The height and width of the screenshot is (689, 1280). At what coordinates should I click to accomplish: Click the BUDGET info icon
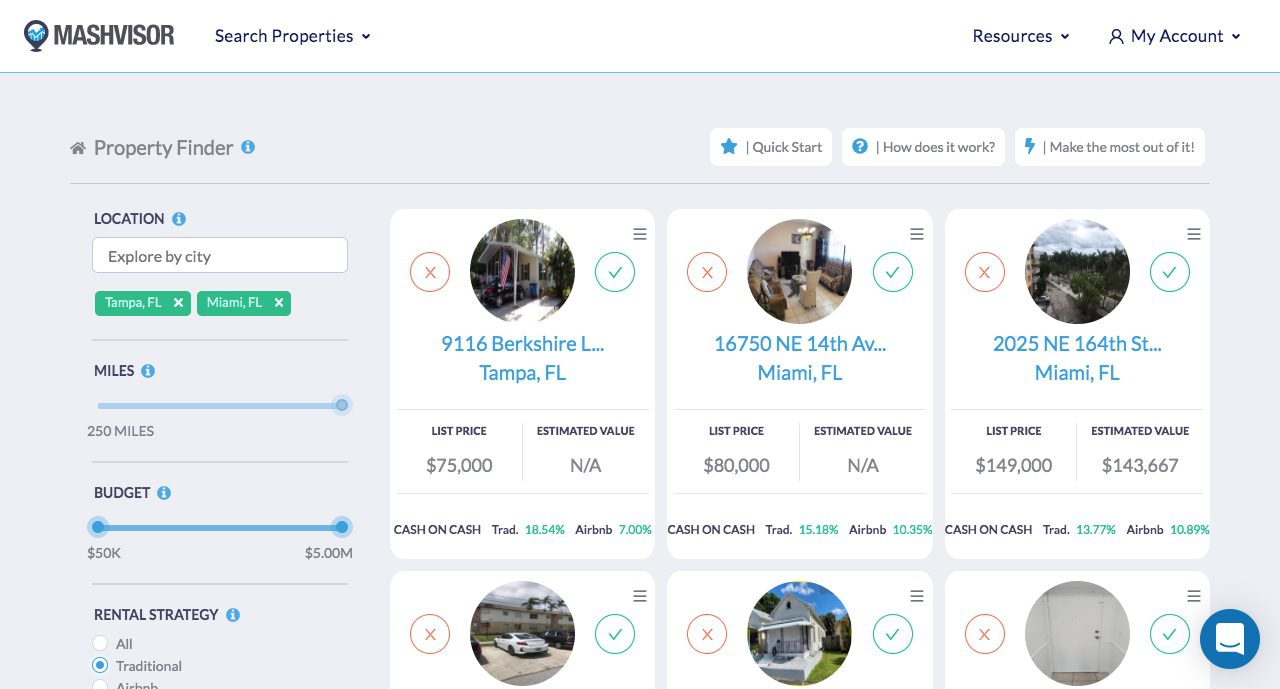pyautogui.click(x=166, y=492)
